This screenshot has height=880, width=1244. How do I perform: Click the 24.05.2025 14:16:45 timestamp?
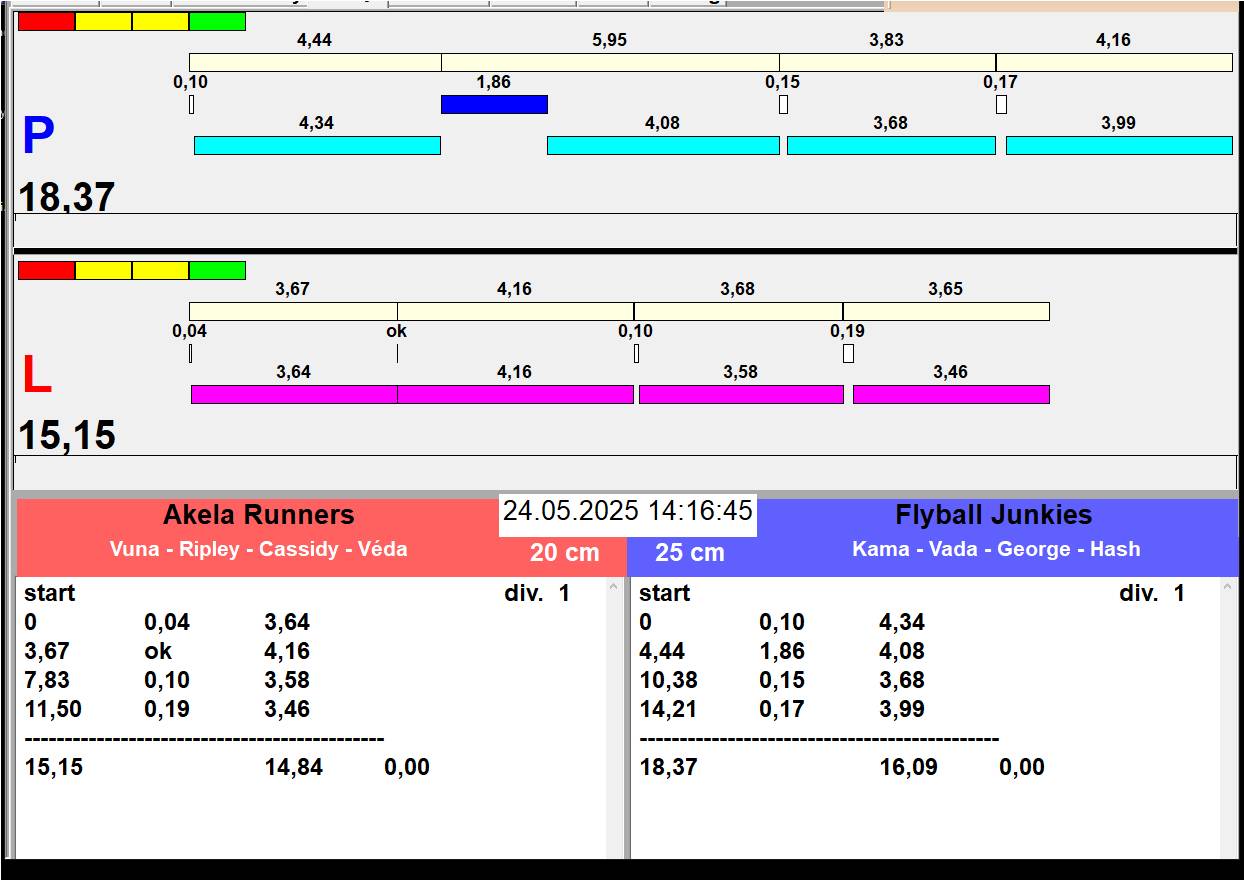pos(627,511)
